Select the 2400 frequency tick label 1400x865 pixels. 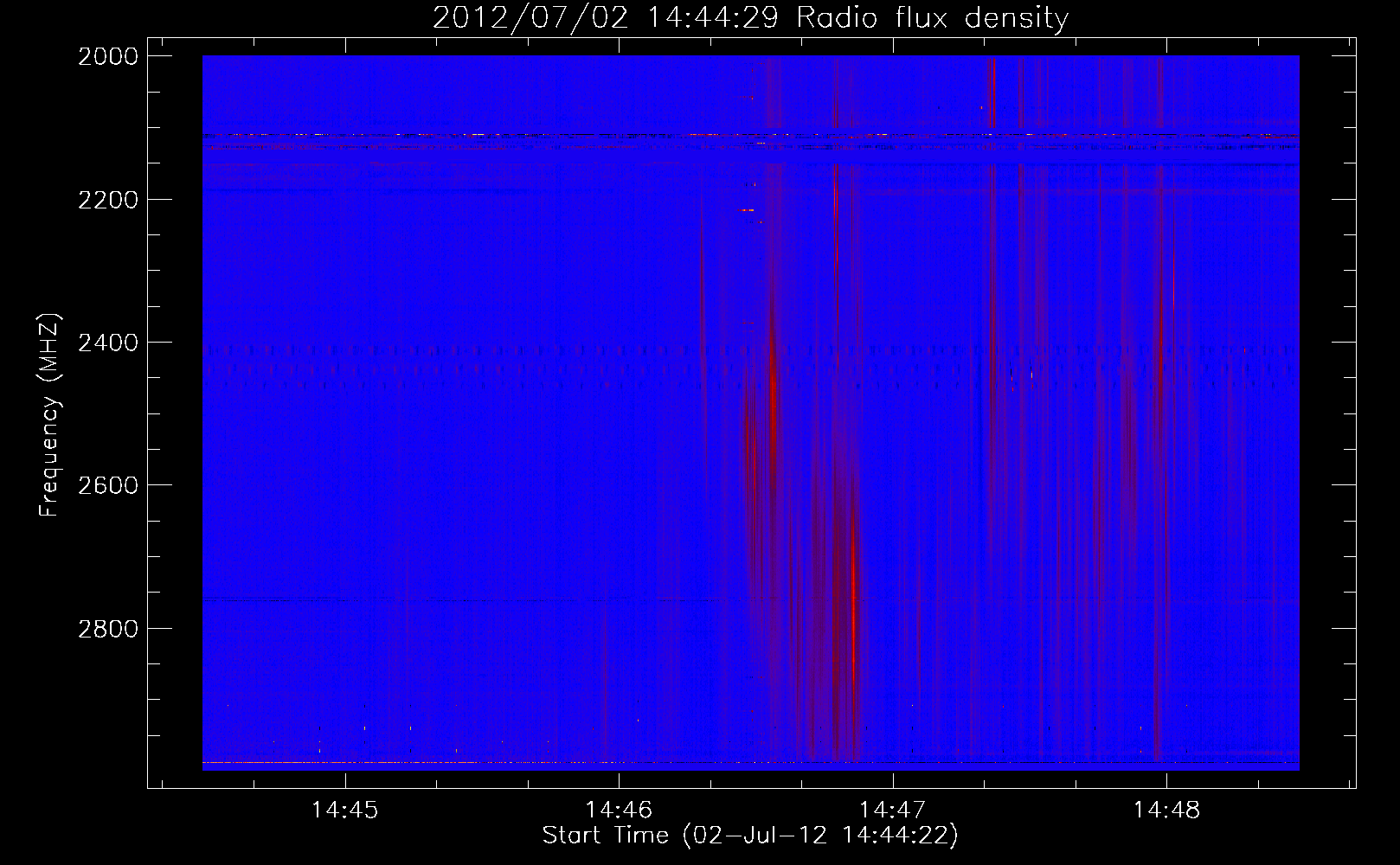pyautogui.click(x=108, y=343)
